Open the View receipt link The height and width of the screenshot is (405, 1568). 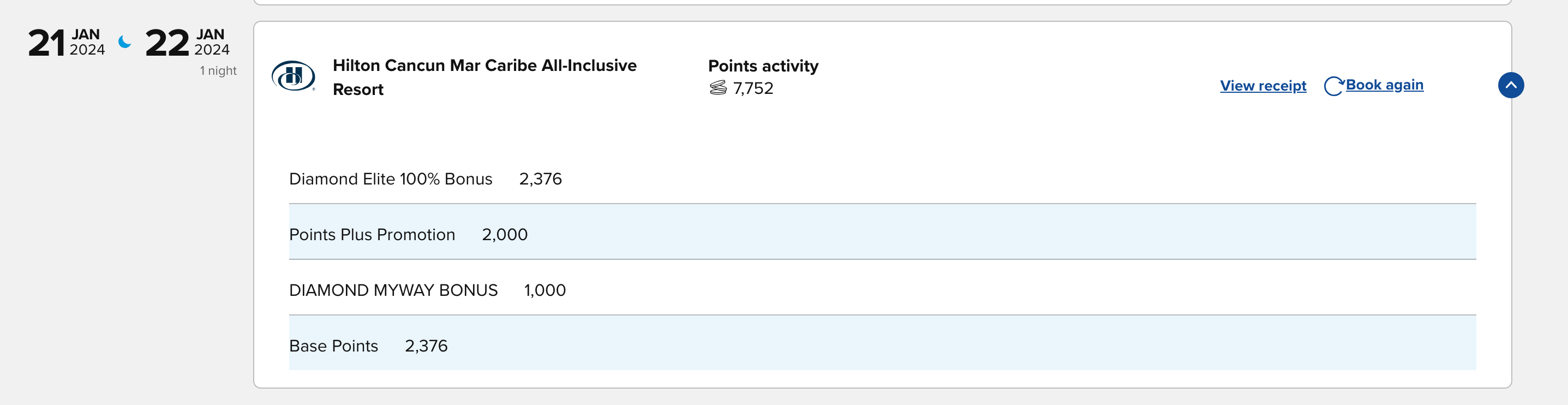[1262, 86]
